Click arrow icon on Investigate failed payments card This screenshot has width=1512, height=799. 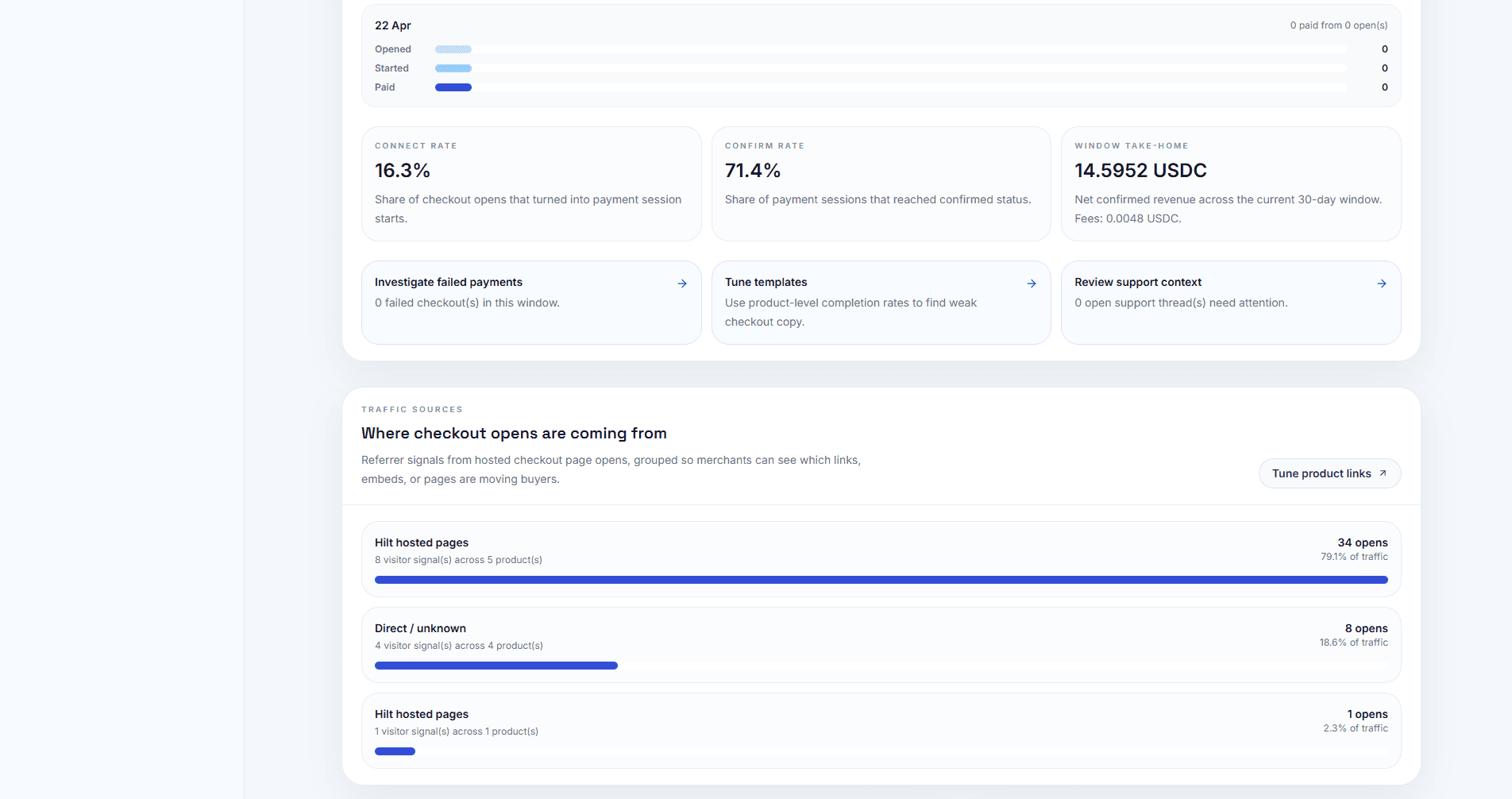(x=682, y=284)
